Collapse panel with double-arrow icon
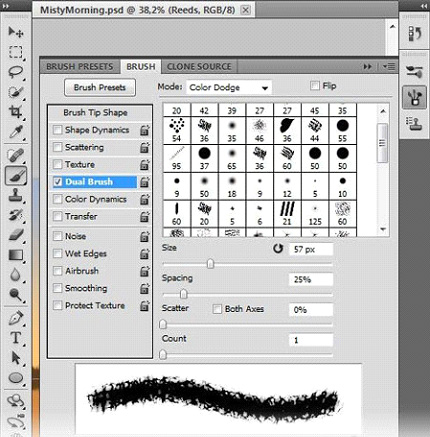430x437 pixels. click(x=367, y=67)
